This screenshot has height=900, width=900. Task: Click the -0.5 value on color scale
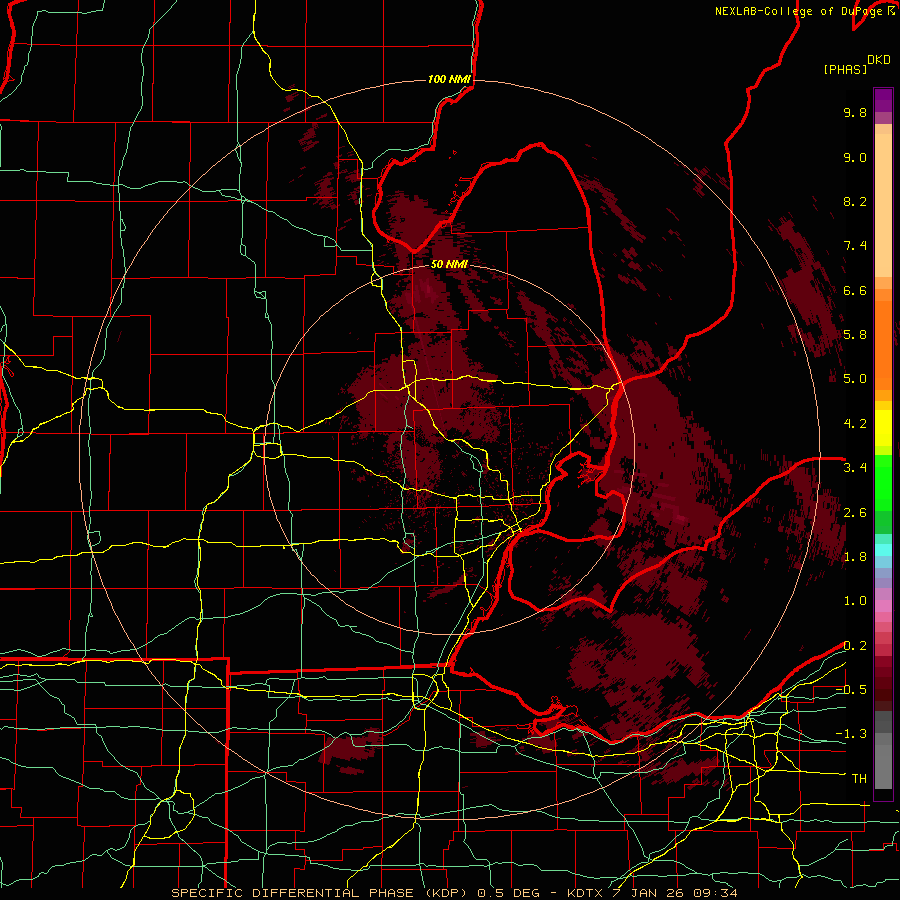851,690
